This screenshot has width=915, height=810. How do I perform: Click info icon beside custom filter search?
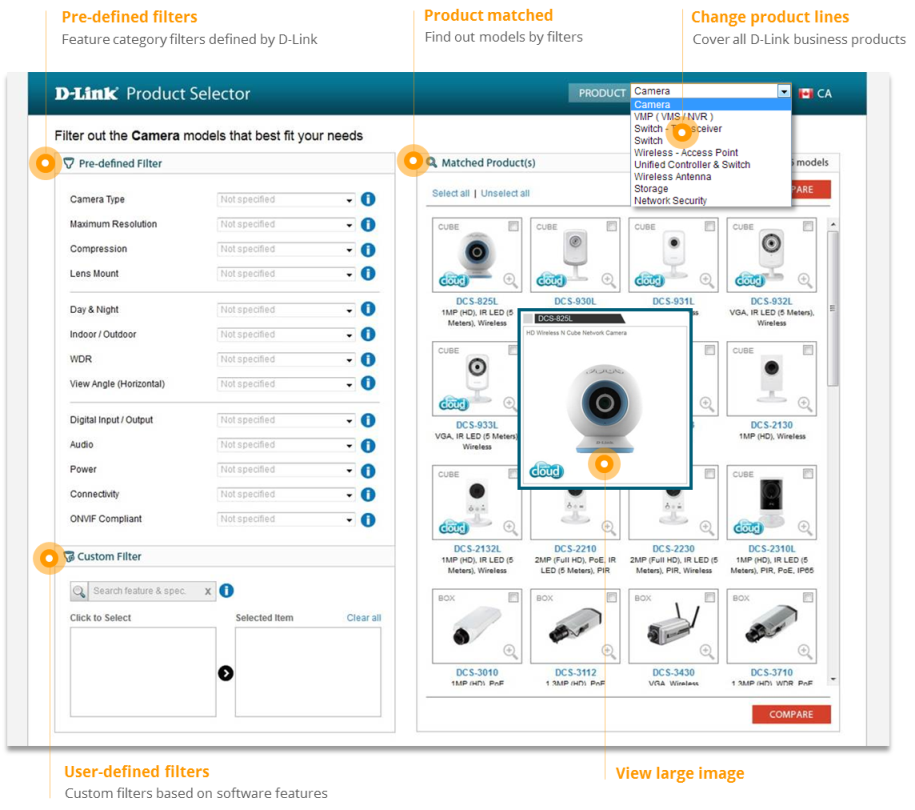(226, 591)
